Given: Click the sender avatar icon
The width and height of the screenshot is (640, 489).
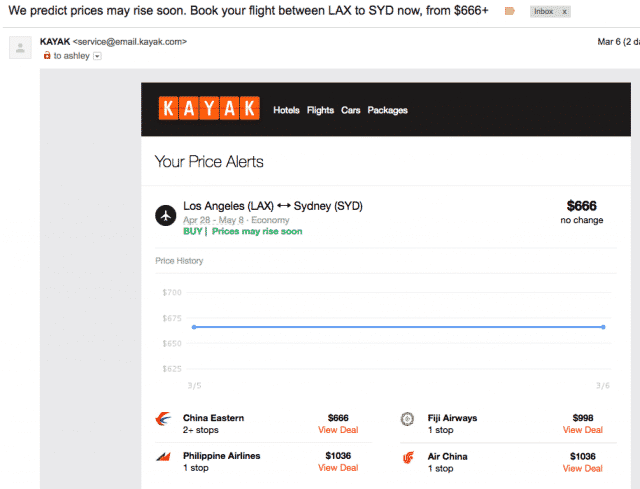Looking at the screenshot, I should pyautogui.click(x=20, y=48).
